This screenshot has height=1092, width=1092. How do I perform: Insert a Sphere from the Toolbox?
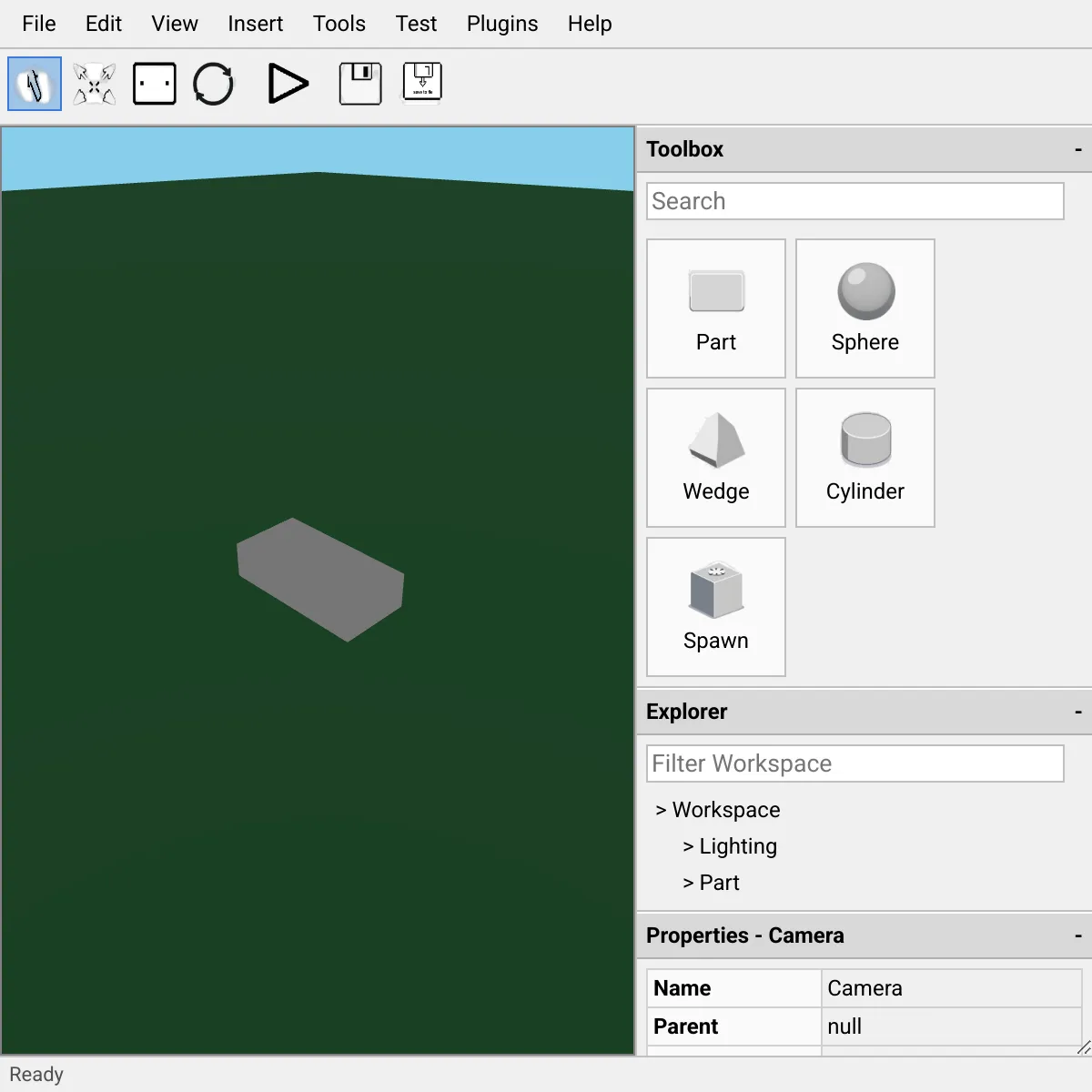click(864, 308)
